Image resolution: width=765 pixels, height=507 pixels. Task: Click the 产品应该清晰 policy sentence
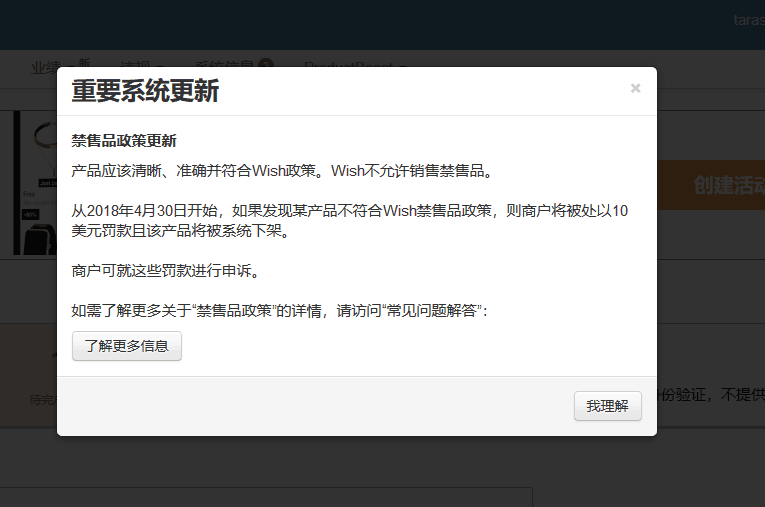point(282,171)
